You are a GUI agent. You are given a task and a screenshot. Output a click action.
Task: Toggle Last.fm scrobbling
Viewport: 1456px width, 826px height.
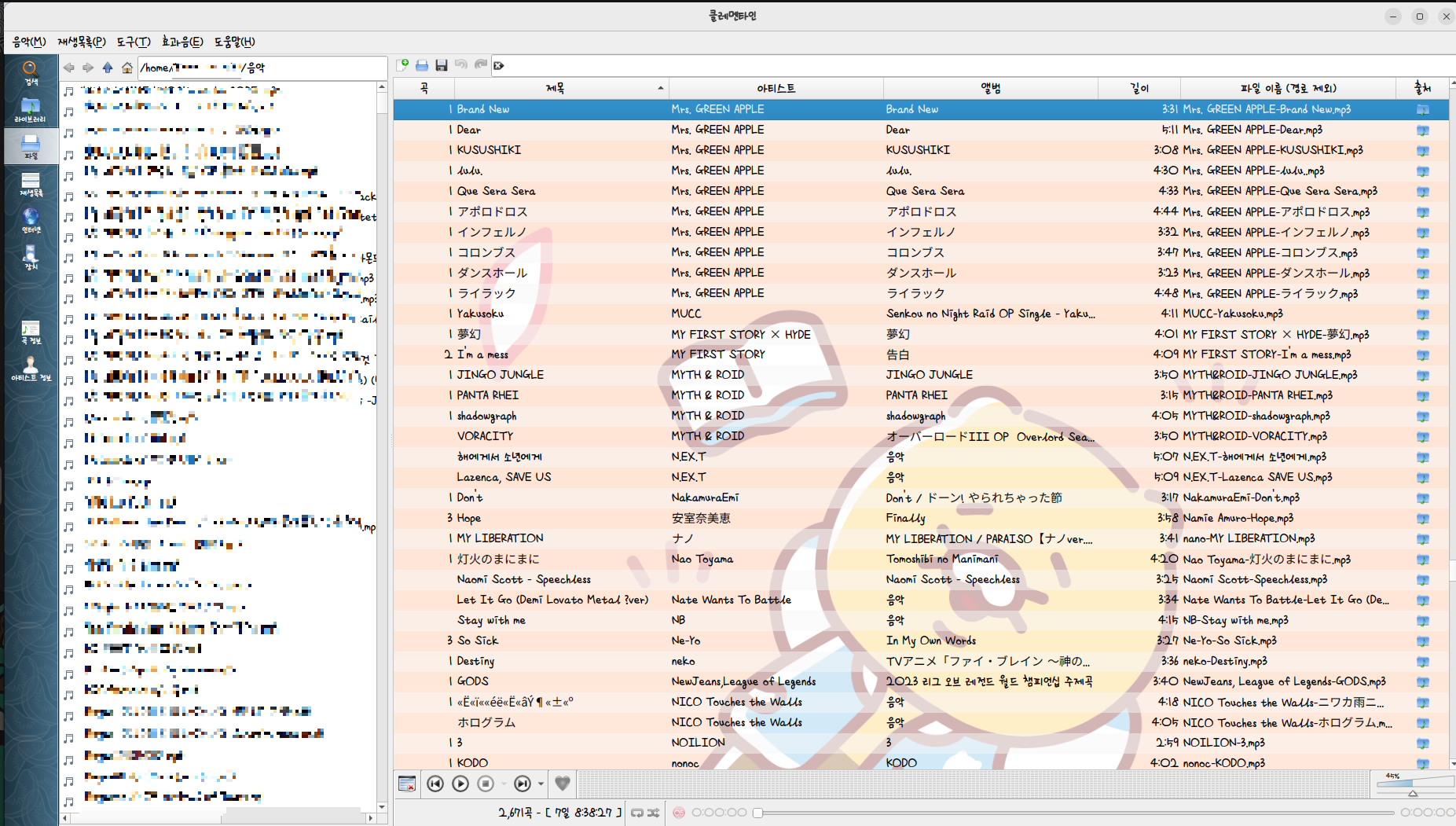click(x=679, y=813)
